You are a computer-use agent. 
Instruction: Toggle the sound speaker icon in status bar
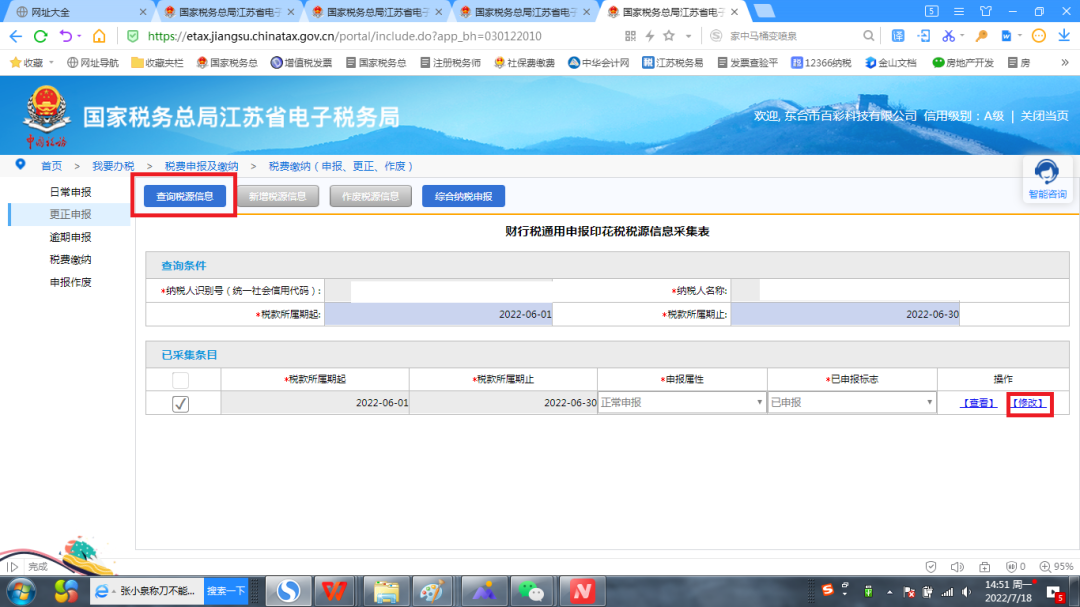tap(957, 566)
